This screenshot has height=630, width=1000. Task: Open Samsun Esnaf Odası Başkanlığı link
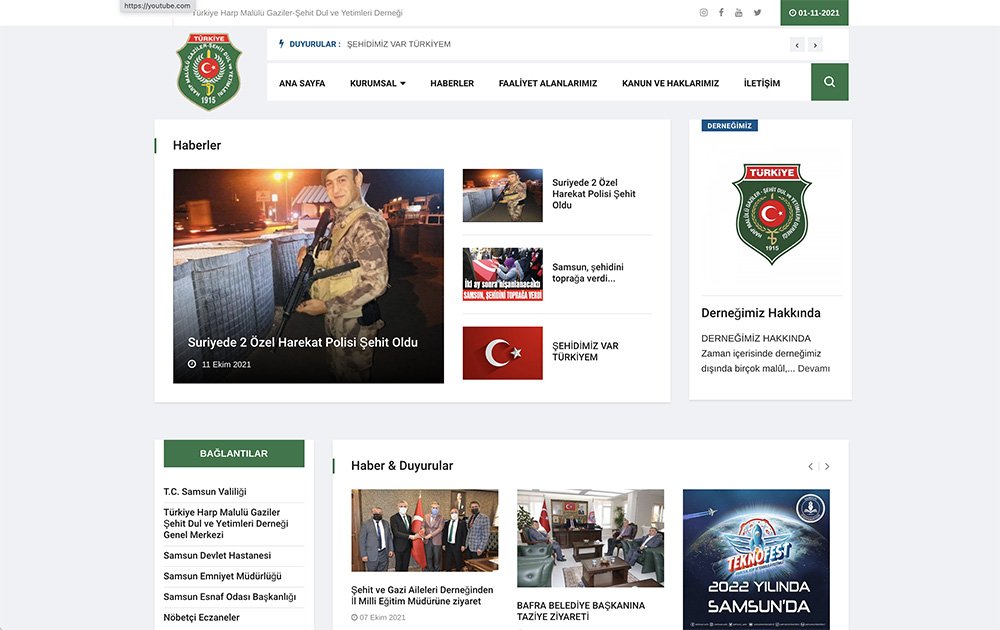tap(230, 597)
